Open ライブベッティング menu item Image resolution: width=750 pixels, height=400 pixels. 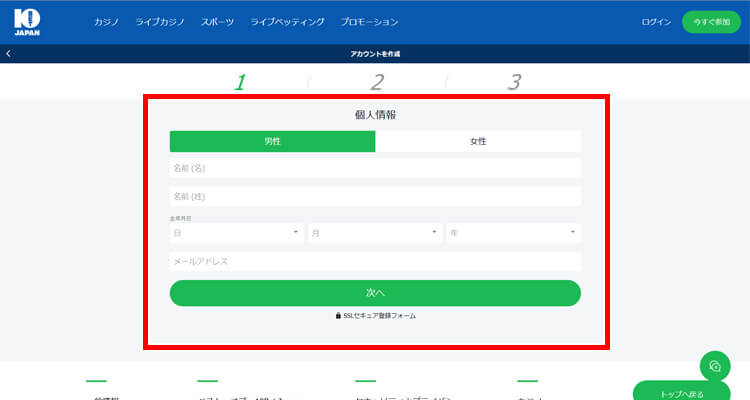287,22
